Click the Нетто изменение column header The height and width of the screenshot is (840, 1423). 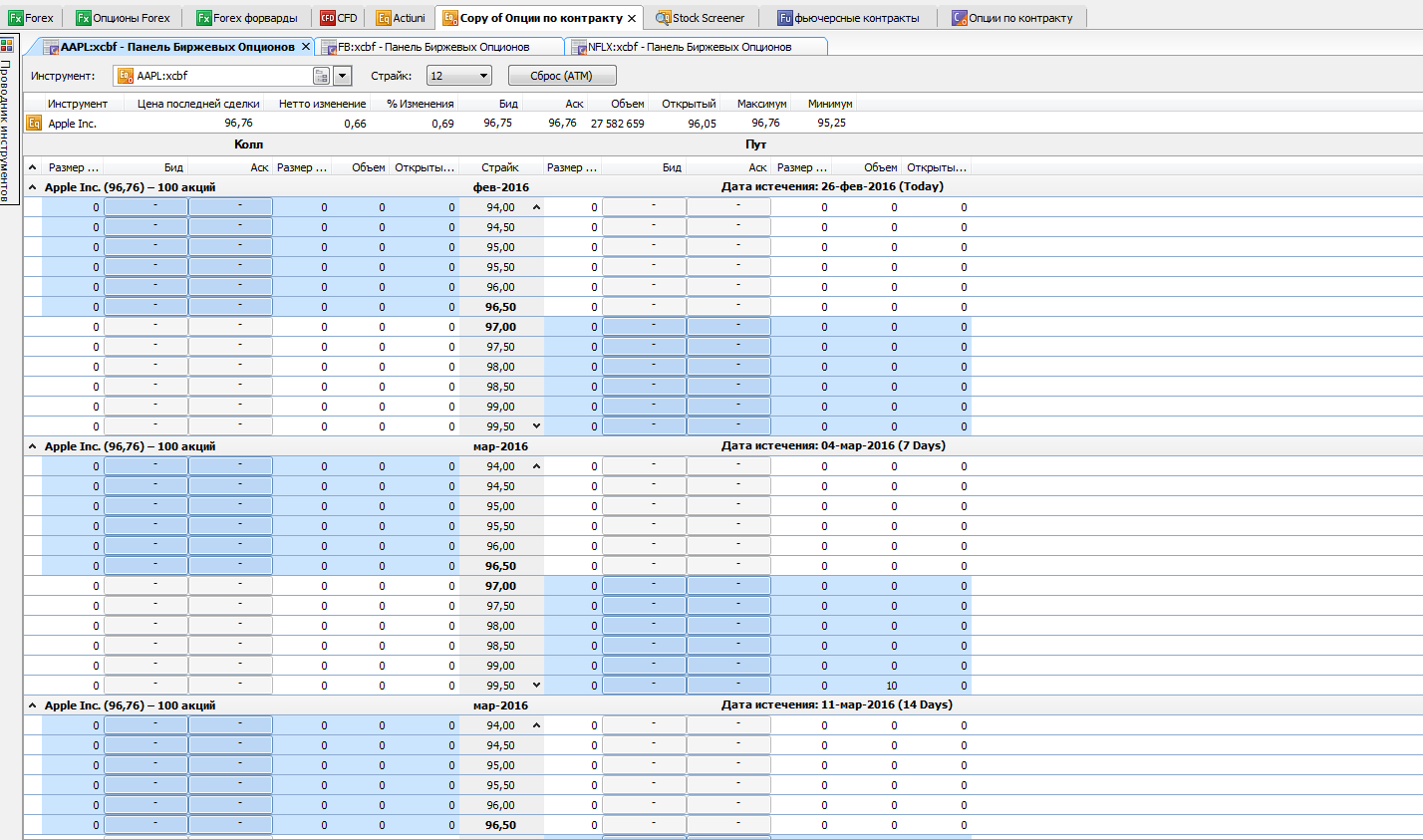click(322, 104)
